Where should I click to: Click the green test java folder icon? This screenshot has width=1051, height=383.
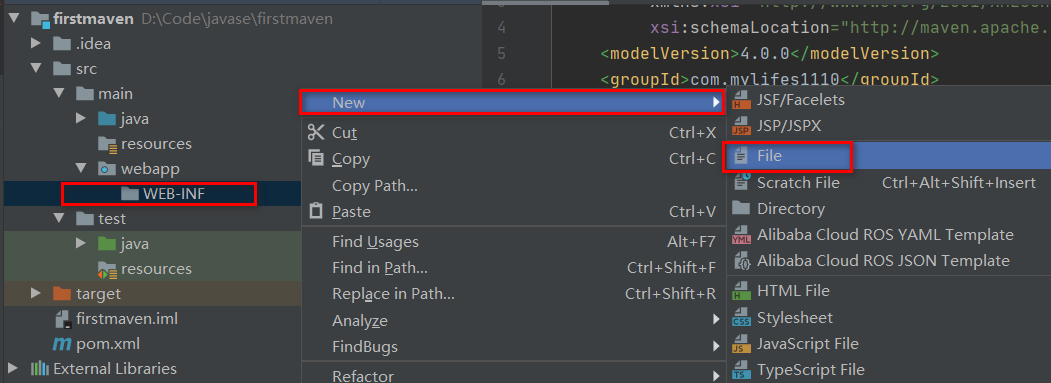point(107,243)
